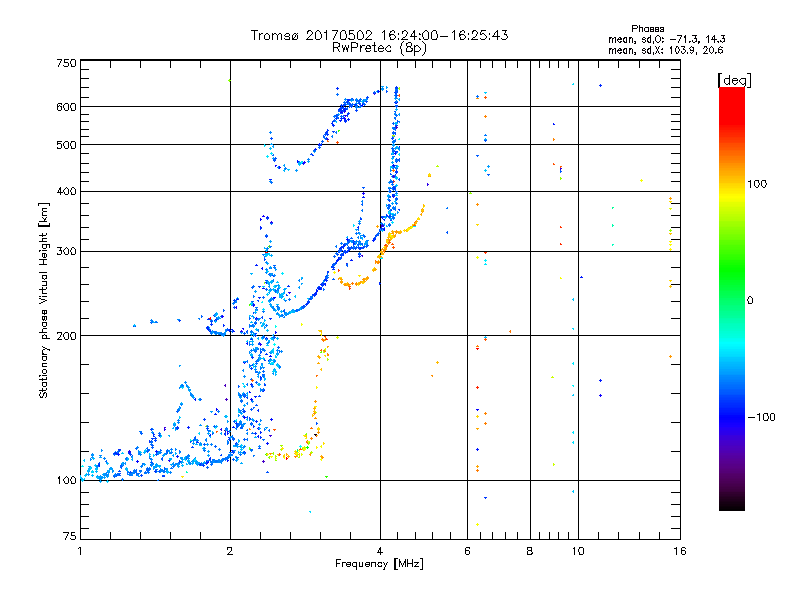
Task: Click y-axis tick label '75'
Action: click(x=70, y=536)
